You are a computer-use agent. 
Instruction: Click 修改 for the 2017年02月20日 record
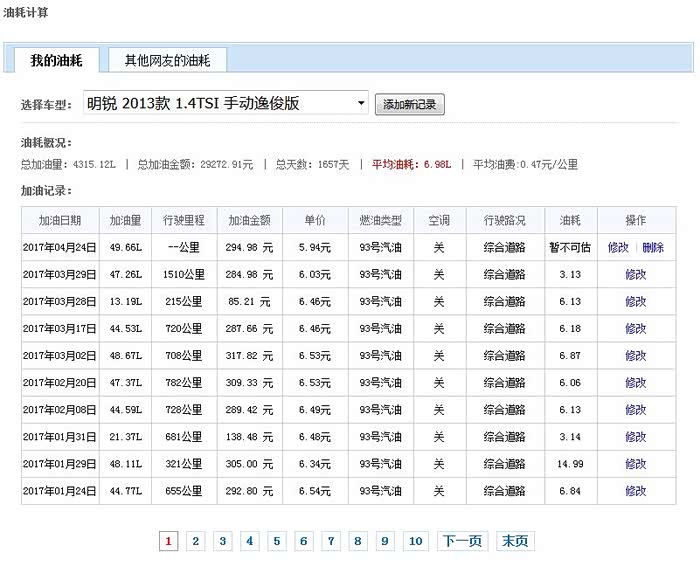635,382
